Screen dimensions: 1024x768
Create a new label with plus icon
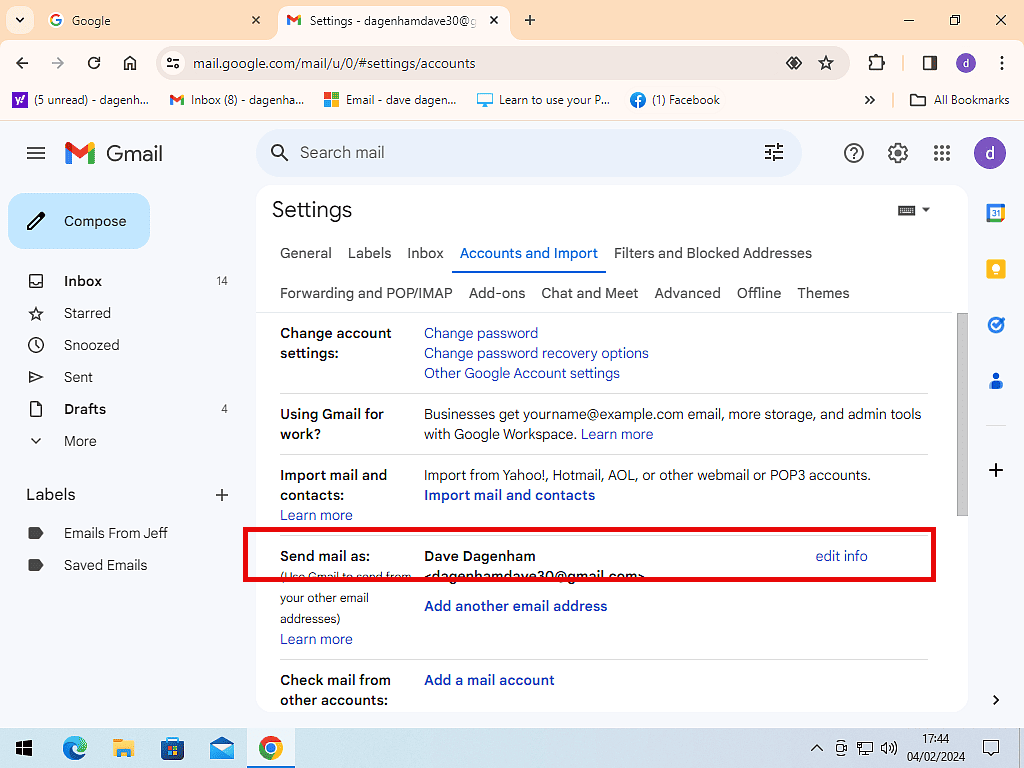(x=222, y=495)
